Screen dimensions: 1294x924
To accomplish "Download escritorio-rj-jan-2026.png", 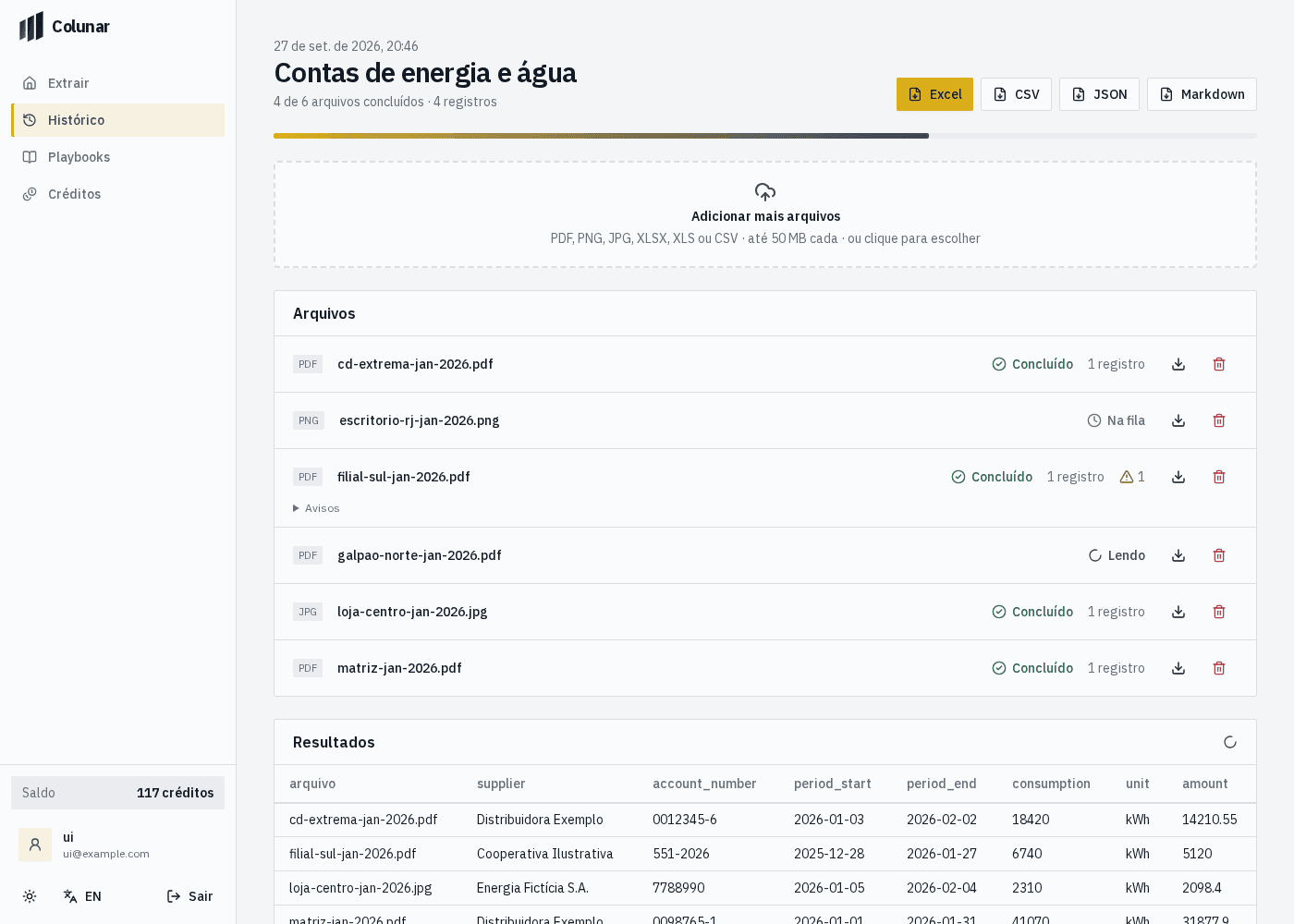I will click(1178, 420).
